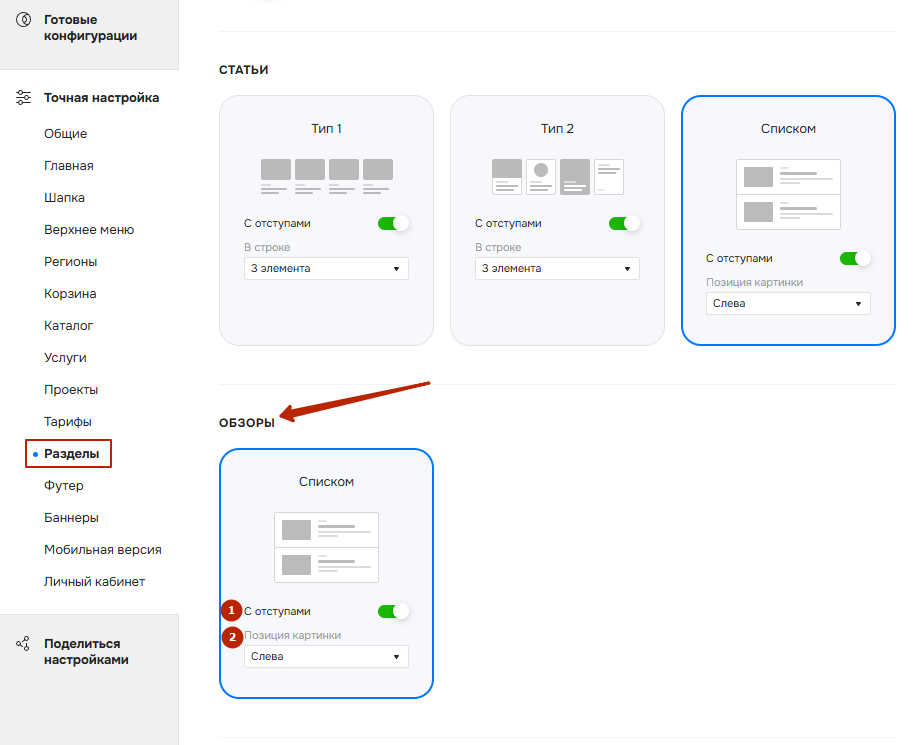Click the Списком layout preview in Статьи

click(788, 194)
